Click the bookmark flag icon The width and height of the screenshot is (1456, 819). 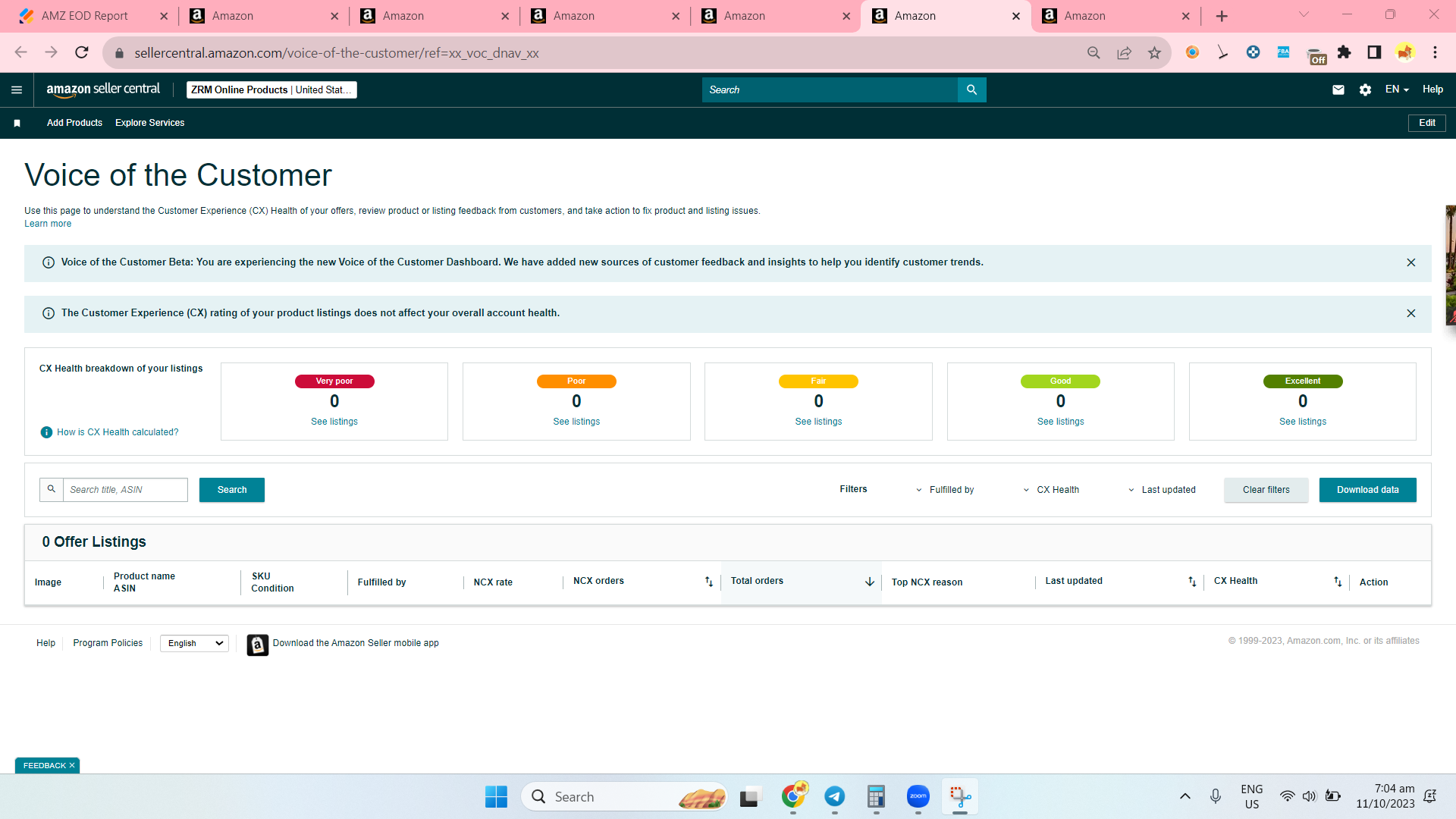click(17, 123)
